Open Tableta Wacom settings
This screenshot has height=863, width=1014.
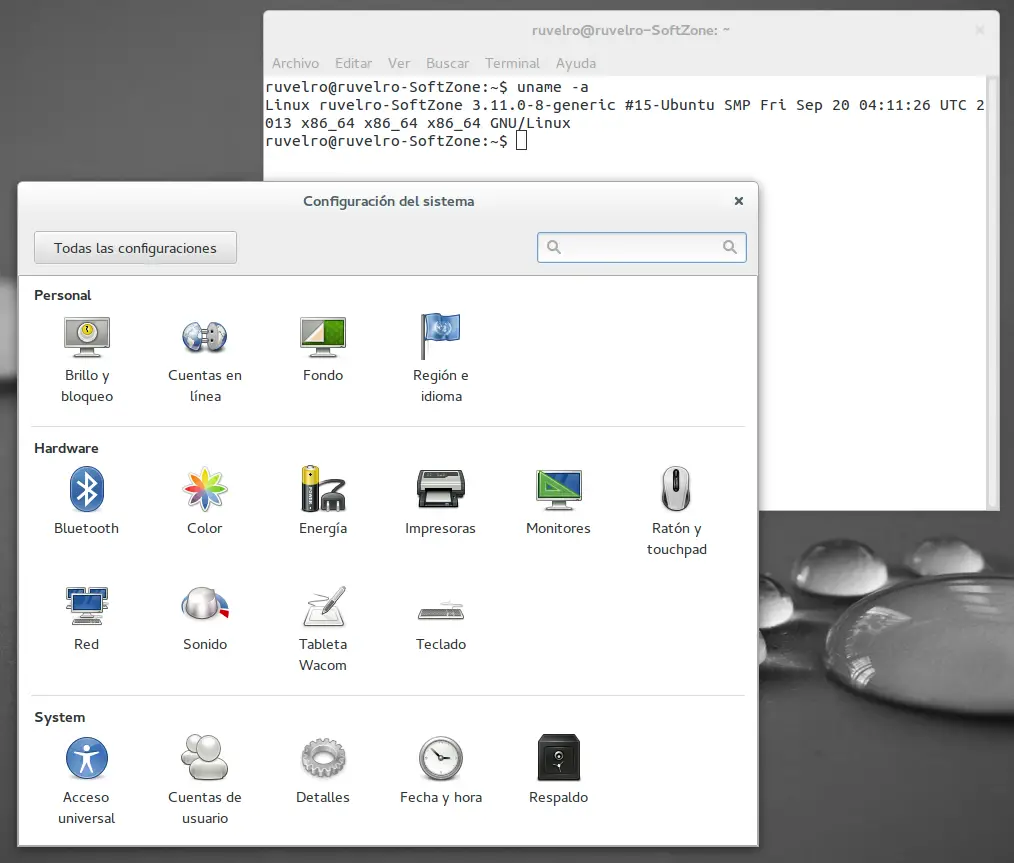click(323, 628)
